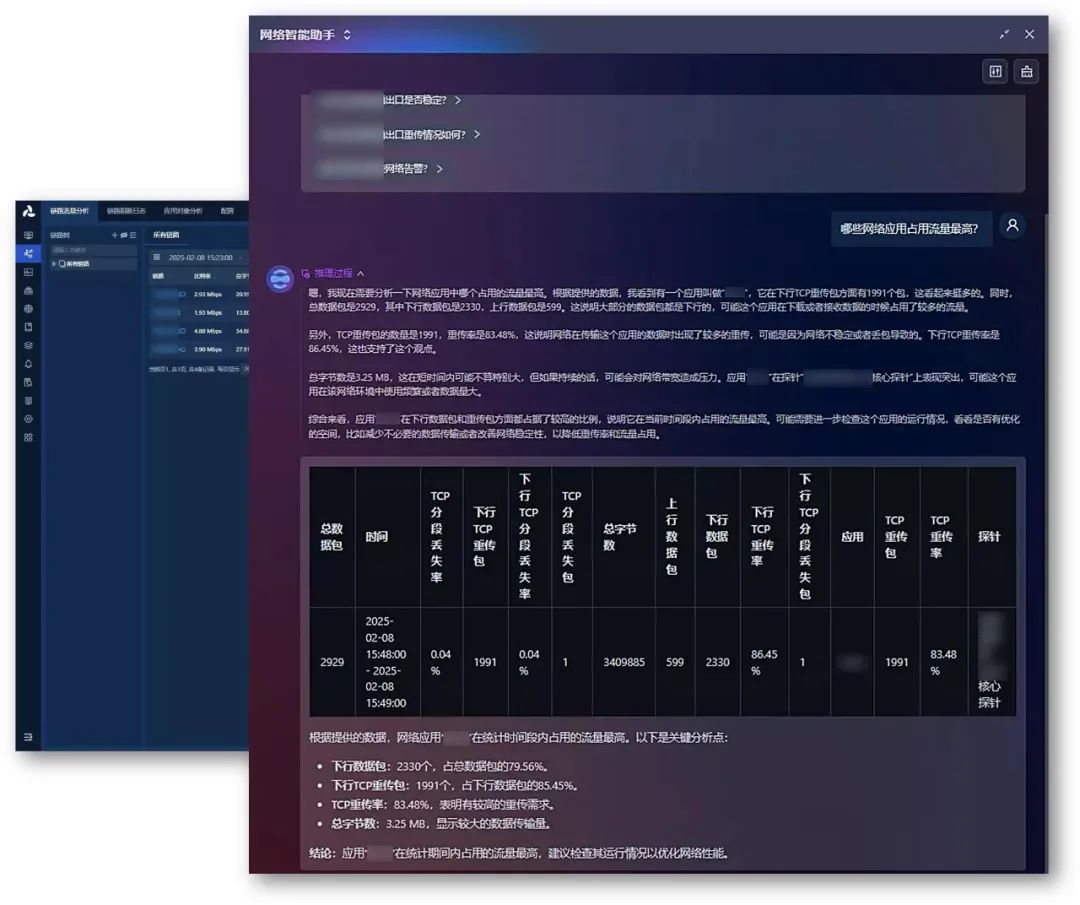Click the 3409885 total bytes cell

[x=624, y=662]
